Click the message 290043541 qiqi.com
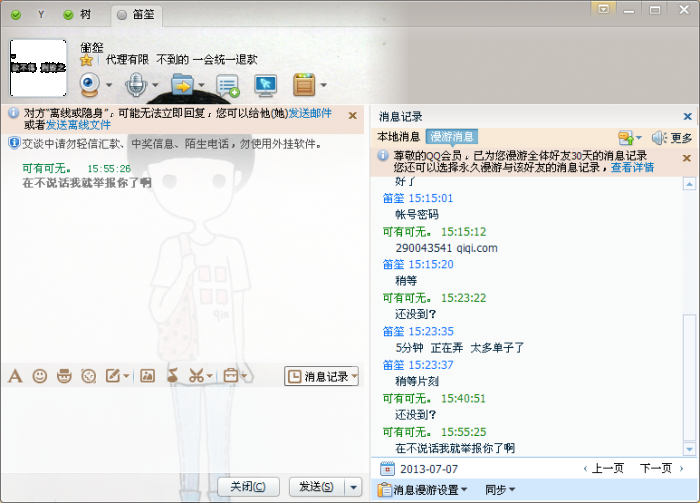The width and height of the screenshot is (700, 503). click(x=446, y=248)
